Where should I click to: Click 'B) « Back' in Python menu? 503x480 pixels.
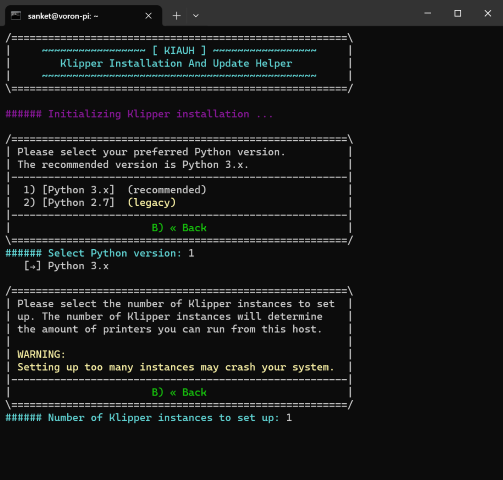(x=179, y=228)
